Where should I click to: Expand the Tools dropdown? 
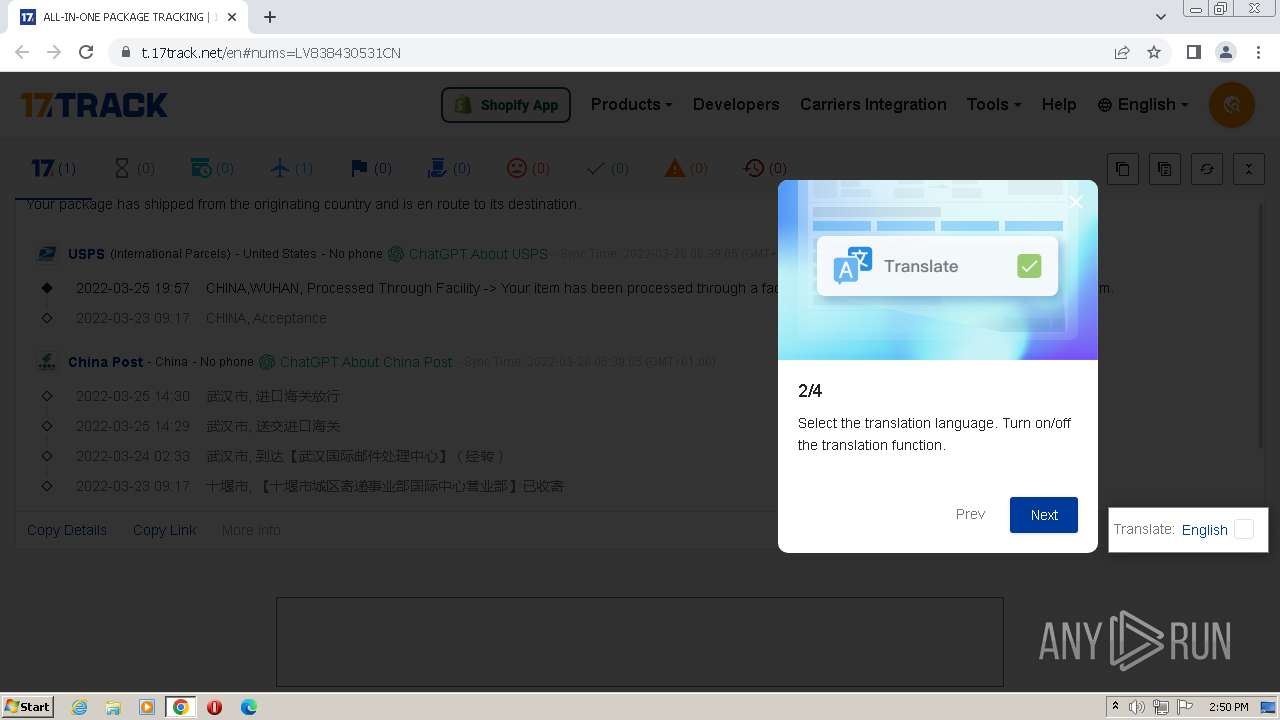tap(994, 104)
